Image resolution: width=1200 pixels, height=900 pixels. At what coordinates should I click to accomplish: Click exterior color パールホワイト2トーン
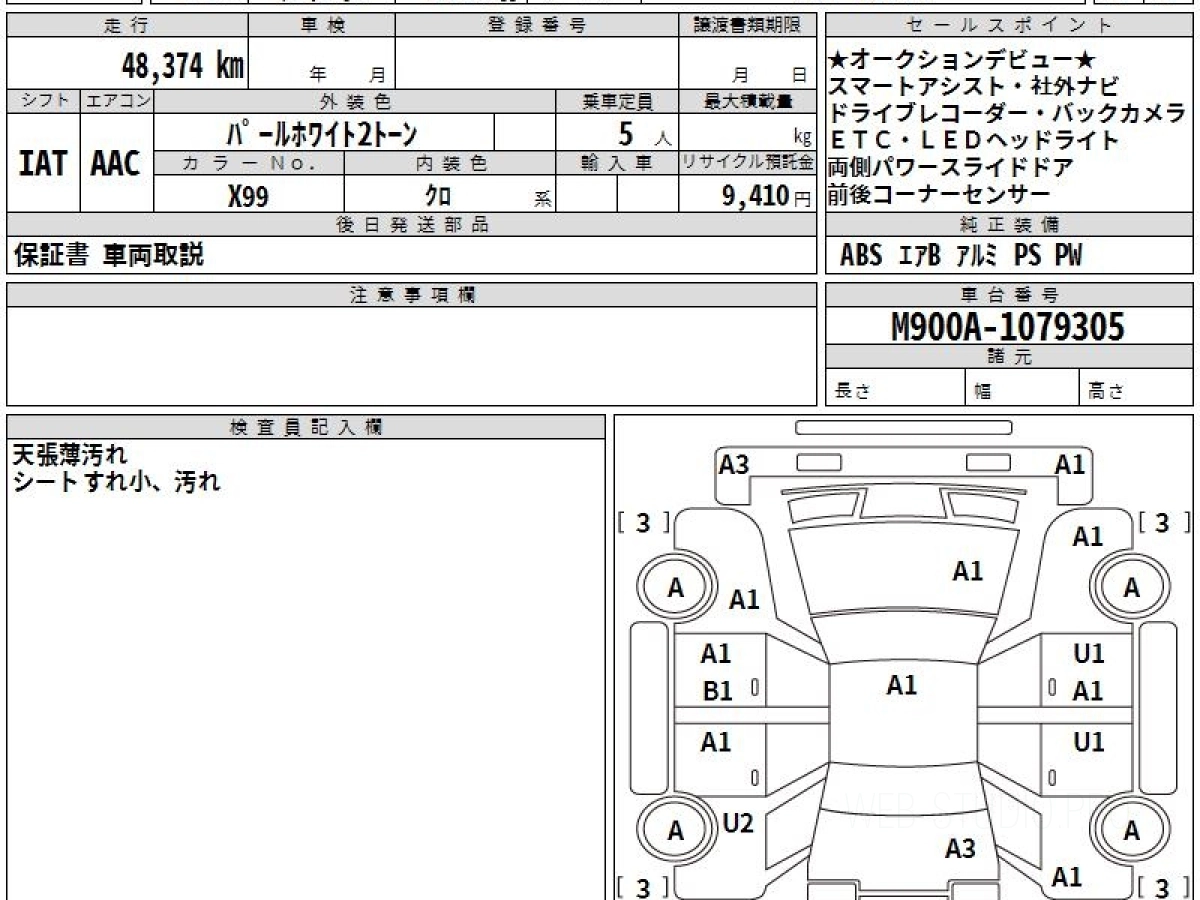point(324,133)
